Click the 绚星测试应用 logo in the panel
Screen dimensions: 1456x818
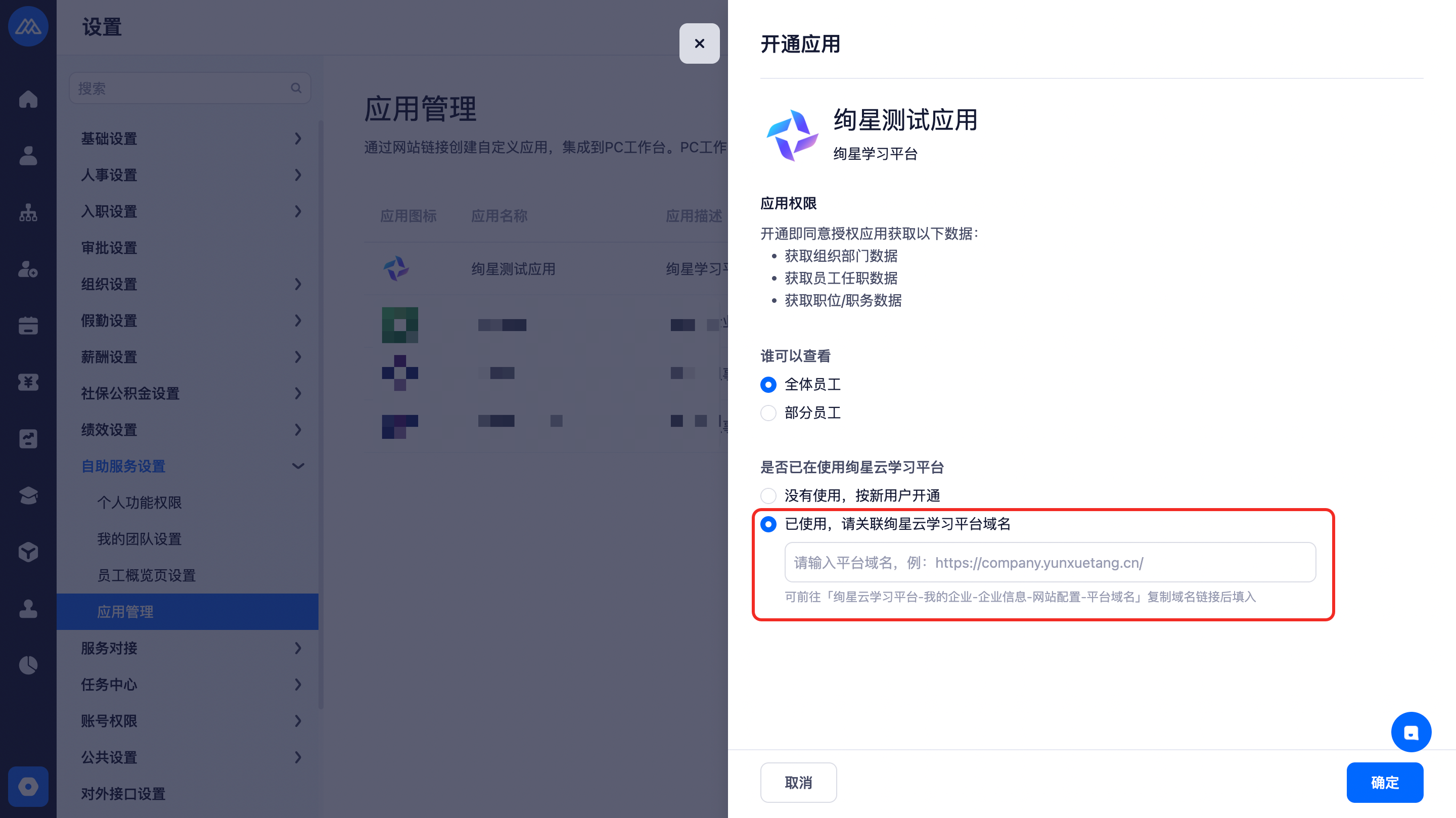(792, 135)
